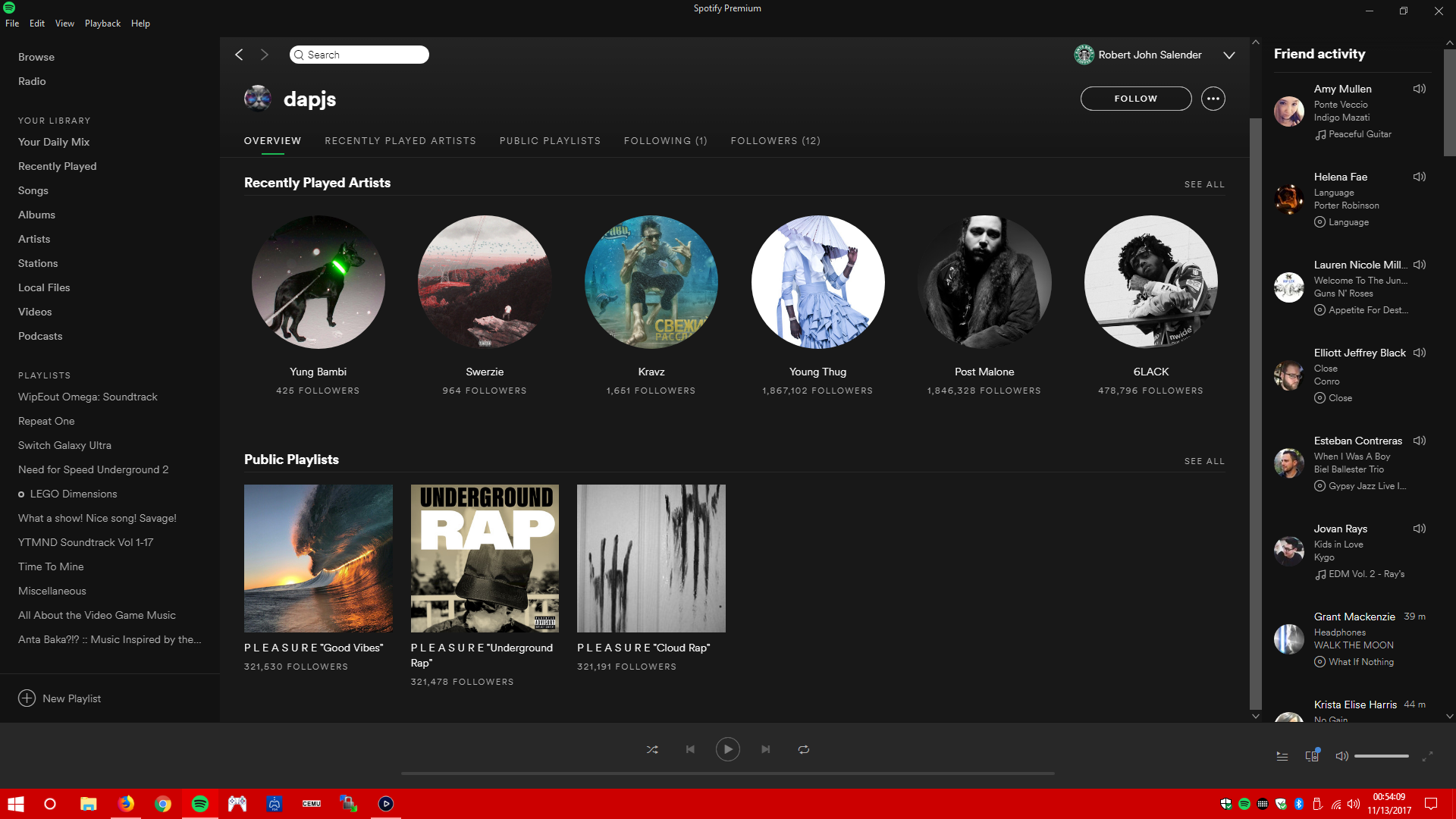The image size is (1456, 819).
Task: Open Firefox from the taskbar
Action: point(126,804)
